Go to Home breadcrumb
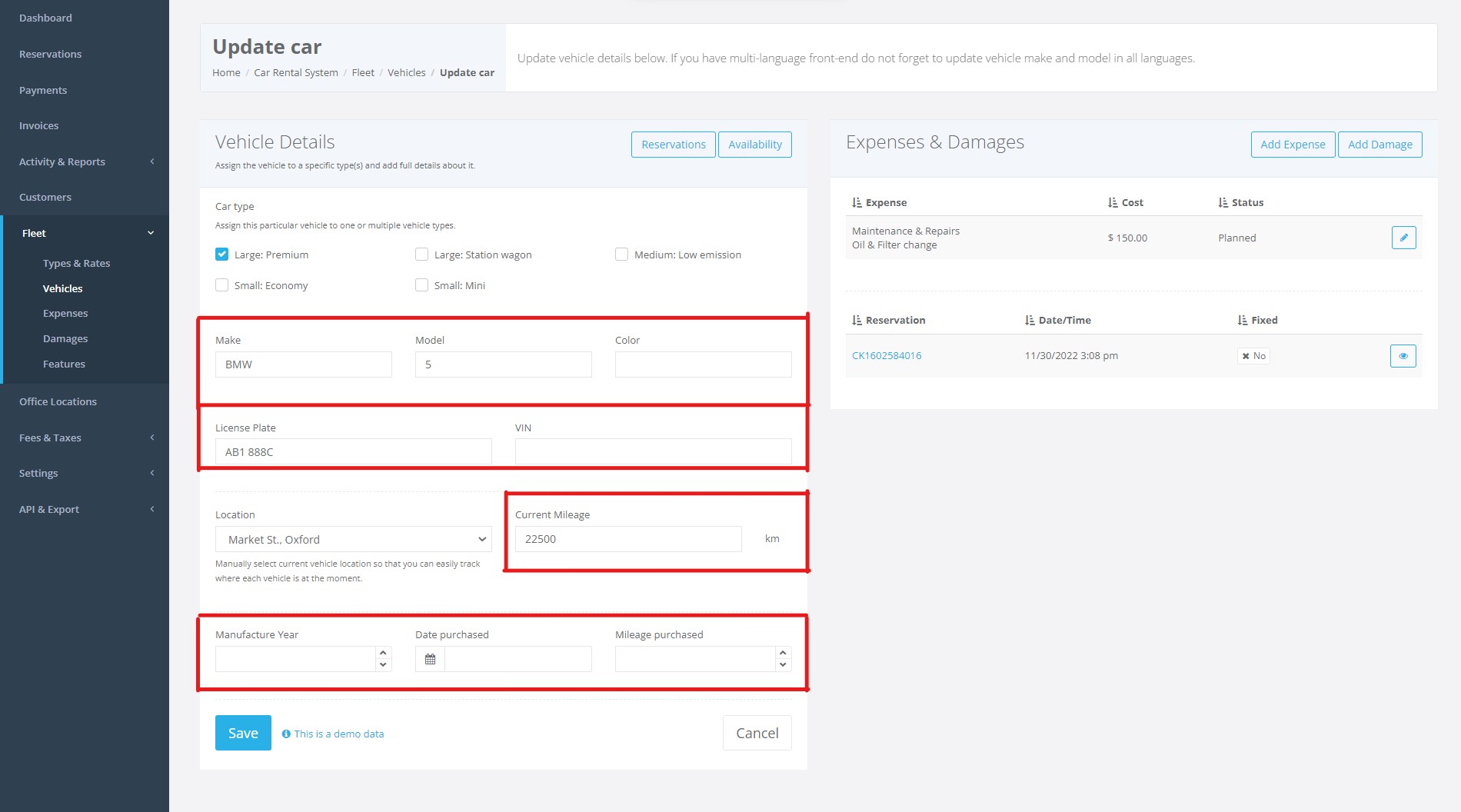The image size is (1461, 812). coord(226,72)
